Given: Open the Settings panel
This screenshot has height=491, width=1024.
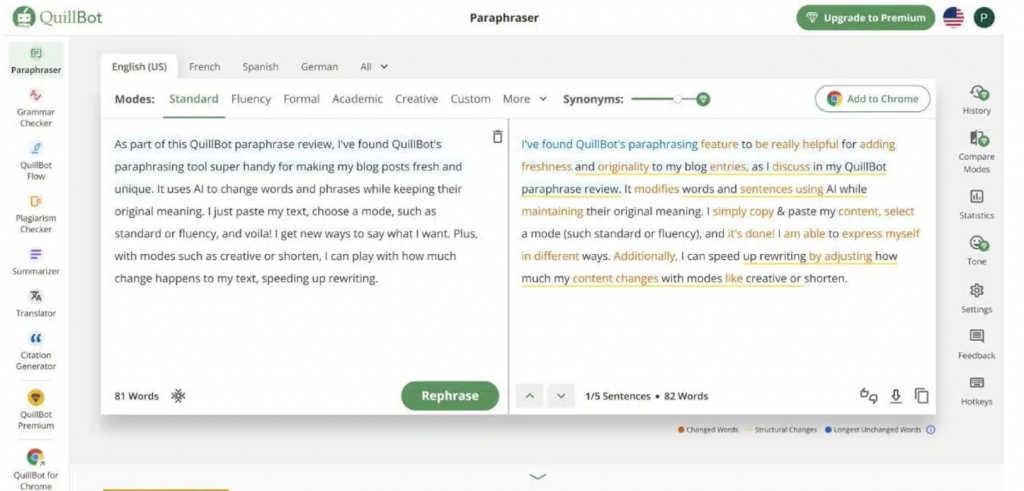Looking at the screenshot, I should tap(976, 298).
